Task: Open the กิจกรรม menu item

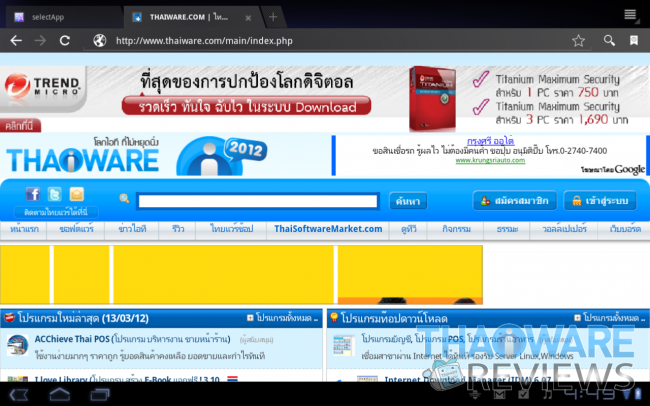Action: point(456,229)
